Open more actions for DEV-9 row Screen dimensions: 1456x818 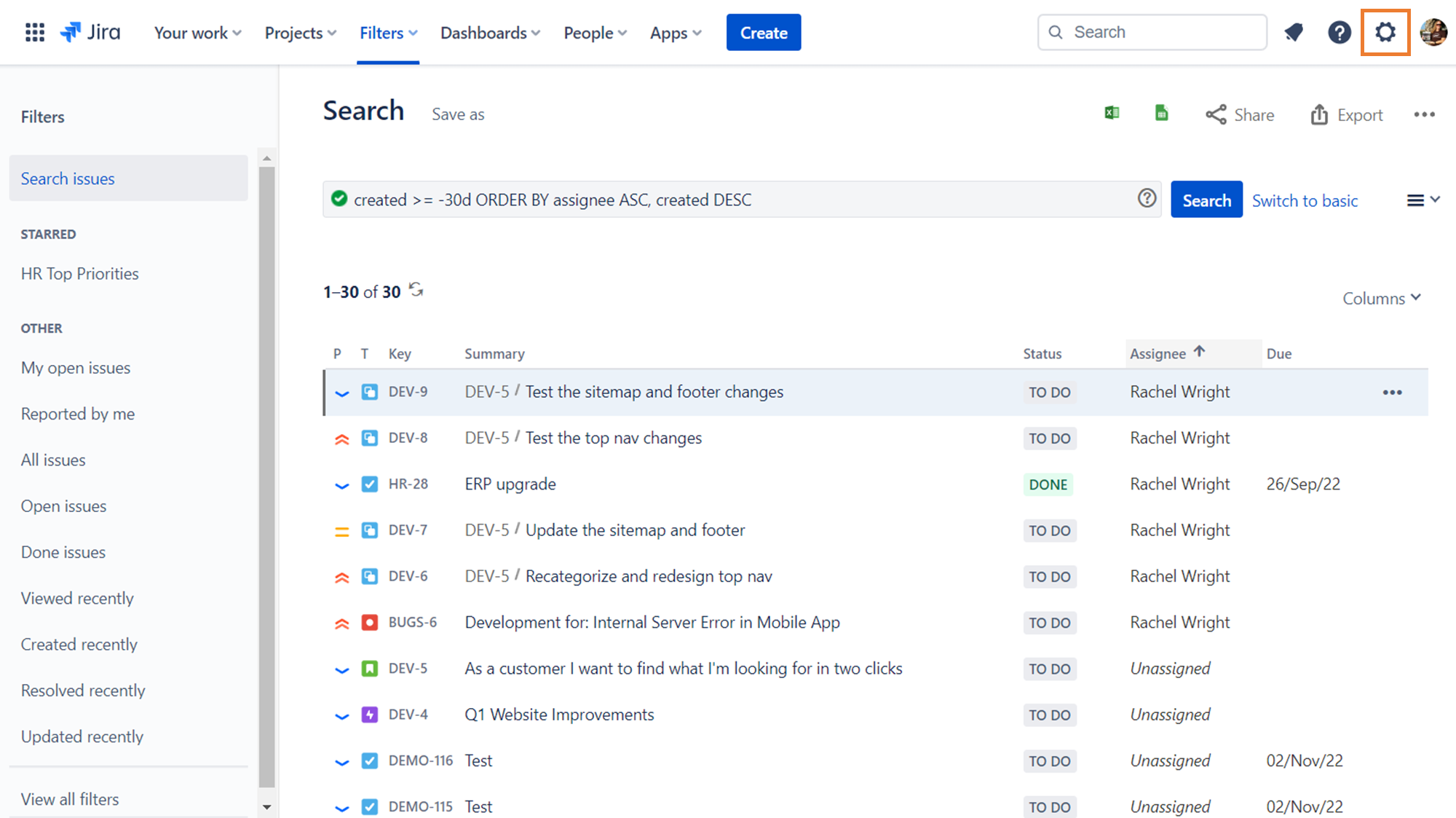[1392, 393]
